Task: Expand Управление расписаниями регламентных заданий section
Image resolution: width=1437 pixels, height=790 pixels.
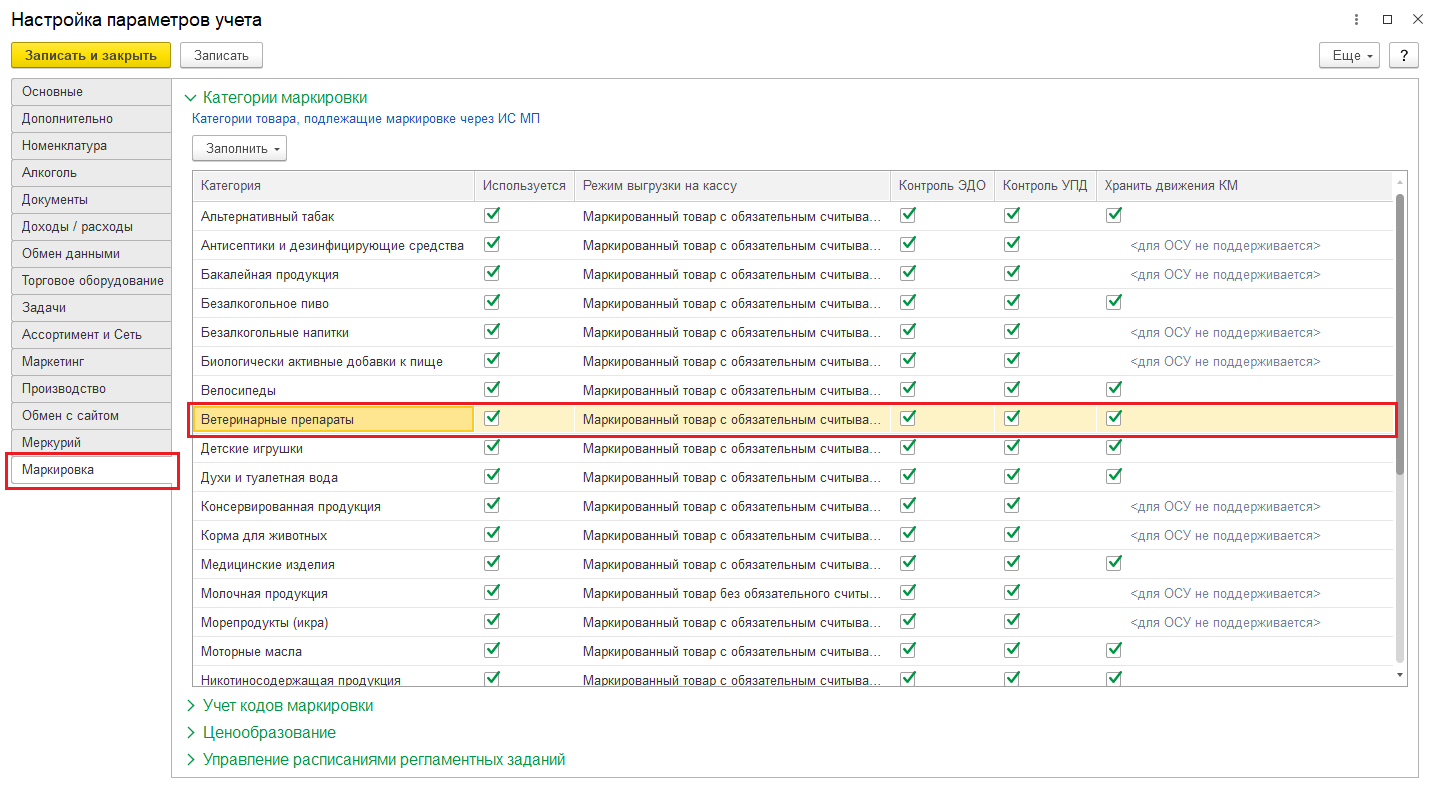Action: [x=383, y=760]
